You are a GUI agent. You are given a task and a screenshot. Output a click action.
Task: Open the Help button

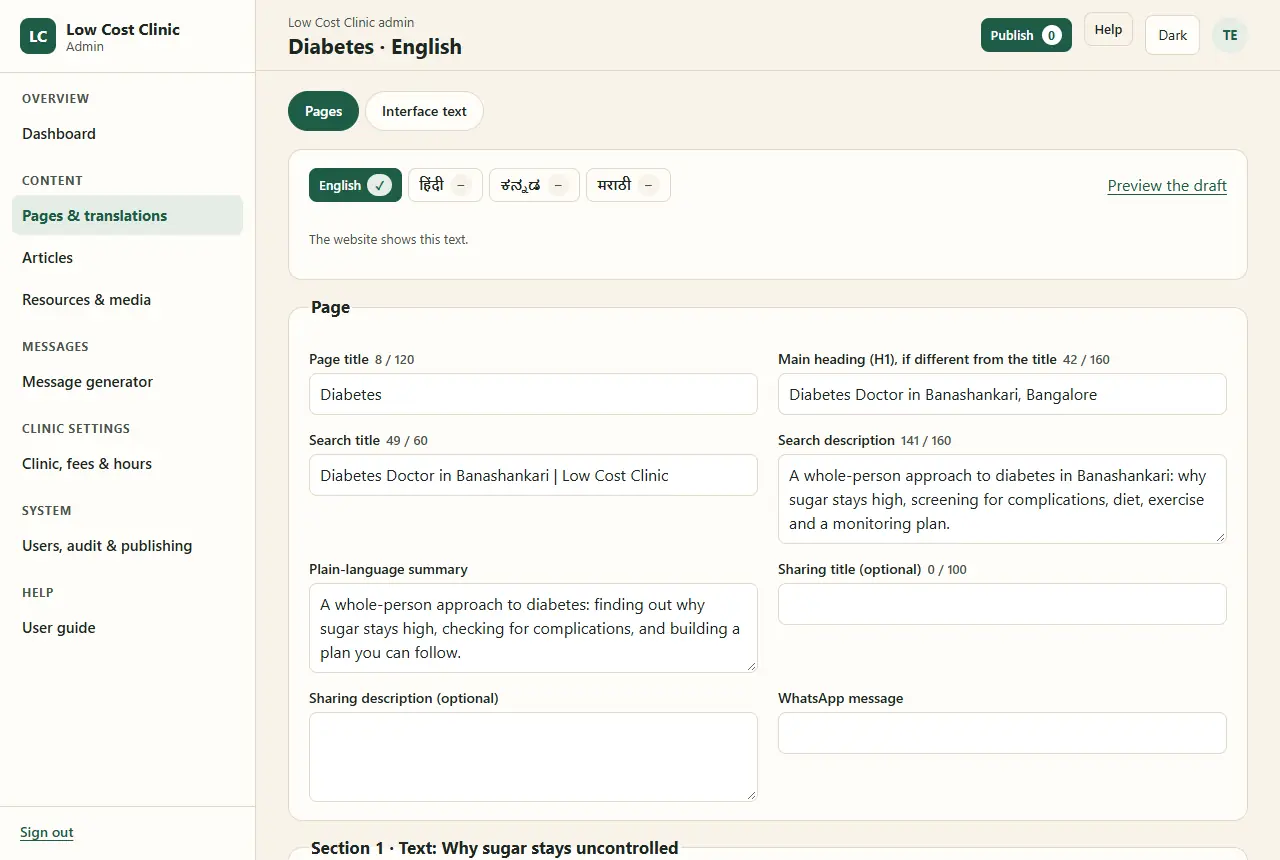click(x=1108, y=30)
